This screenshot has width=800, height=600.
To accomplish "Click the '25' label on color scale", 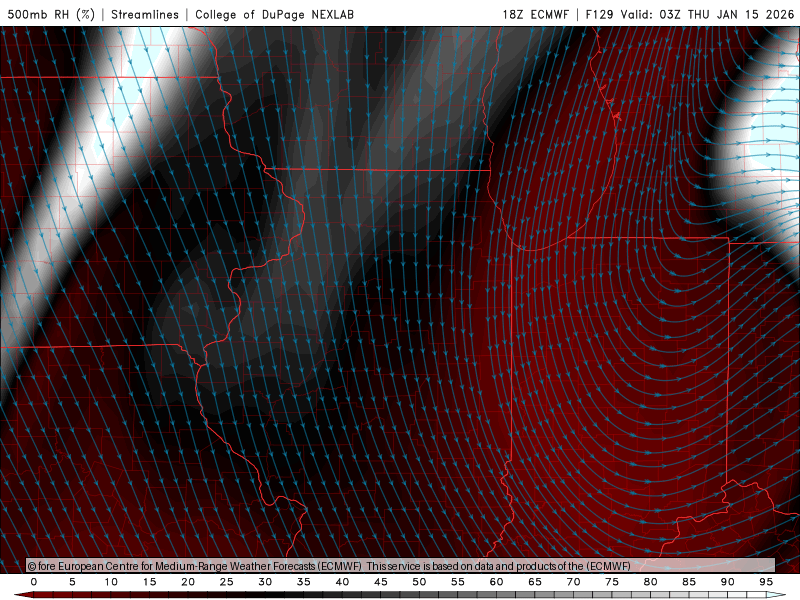I will (x=227, y=582).
